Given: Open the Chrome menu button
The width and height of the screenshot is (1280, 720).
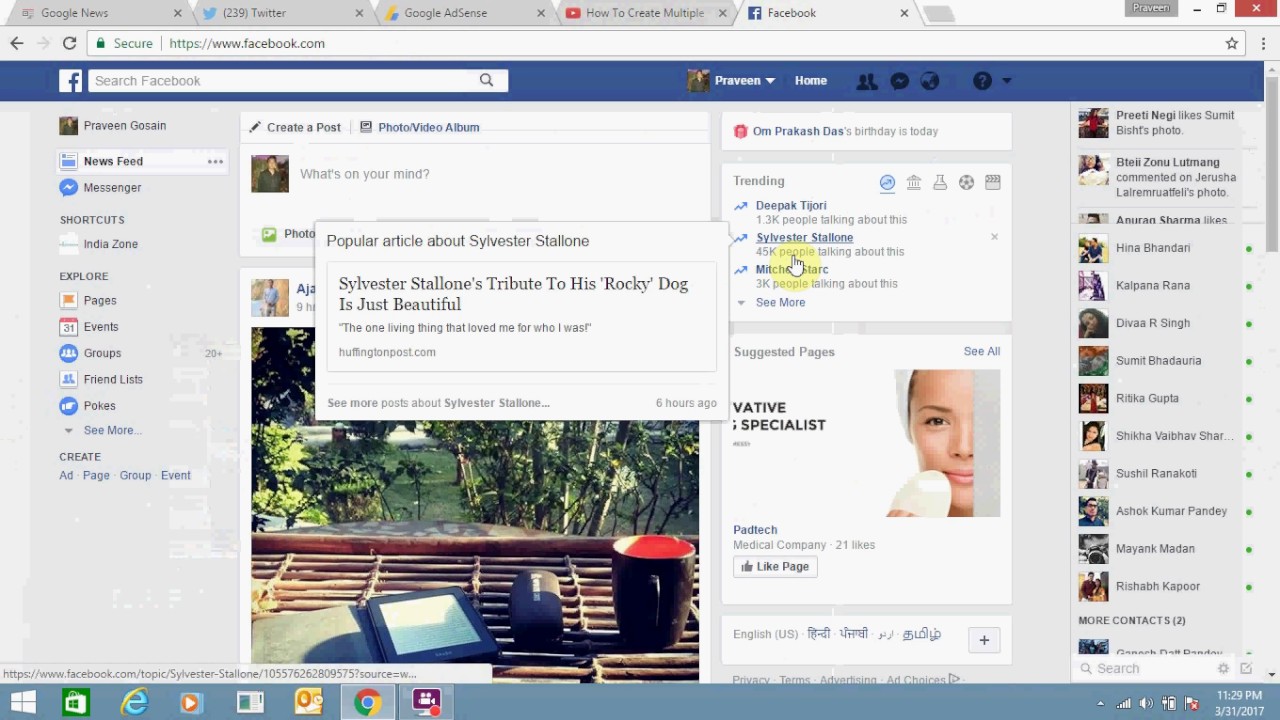Looking at the screenshot, I should (x=1264, y=43).
